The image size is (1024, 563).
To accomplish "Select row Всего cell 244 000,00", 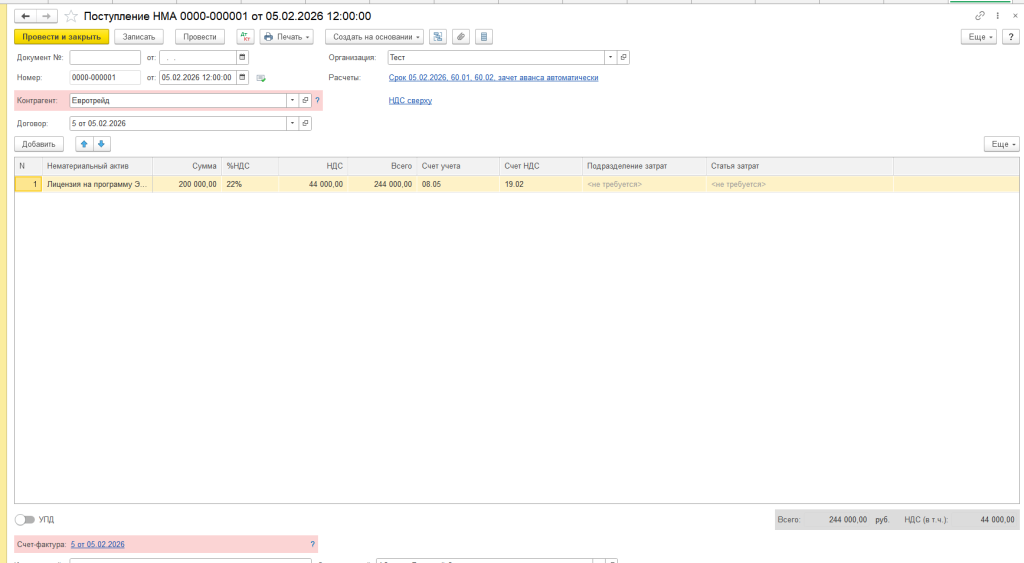I will tap(382, 184).
